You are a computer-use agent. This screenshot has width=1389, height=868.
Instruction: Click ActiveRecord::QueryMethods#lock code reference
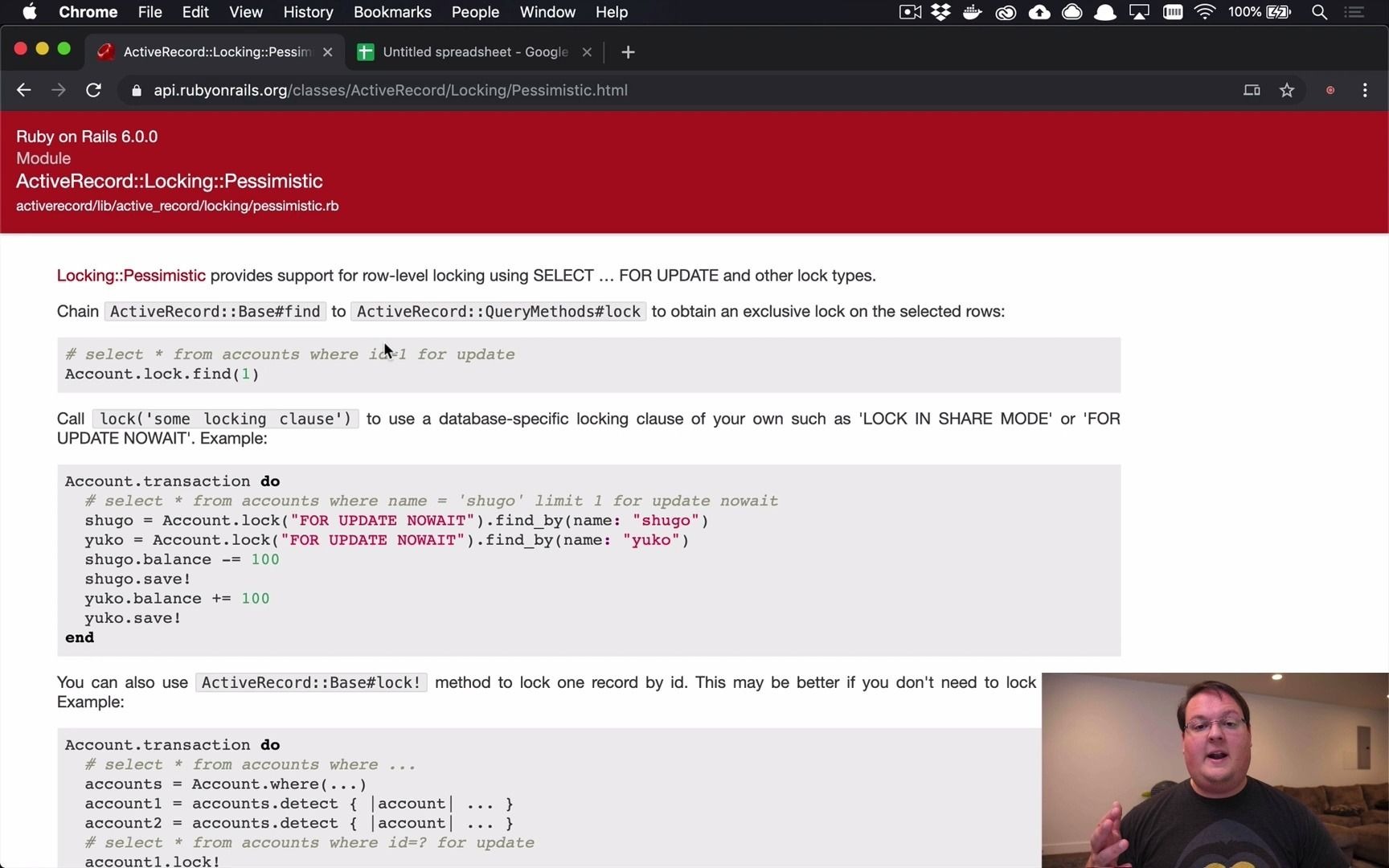[x=499, y=312]
